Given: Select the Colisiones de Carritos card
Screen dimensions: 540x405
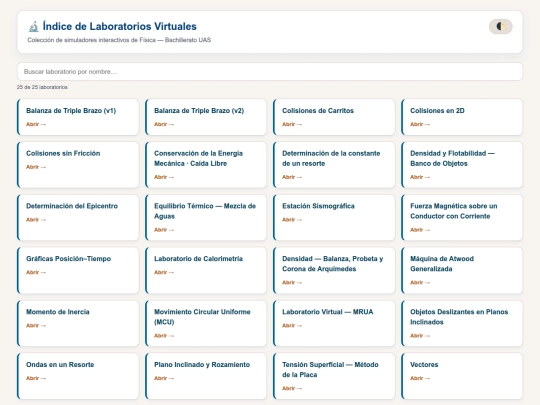Looking at the screenshot, I should click(334, 117).
